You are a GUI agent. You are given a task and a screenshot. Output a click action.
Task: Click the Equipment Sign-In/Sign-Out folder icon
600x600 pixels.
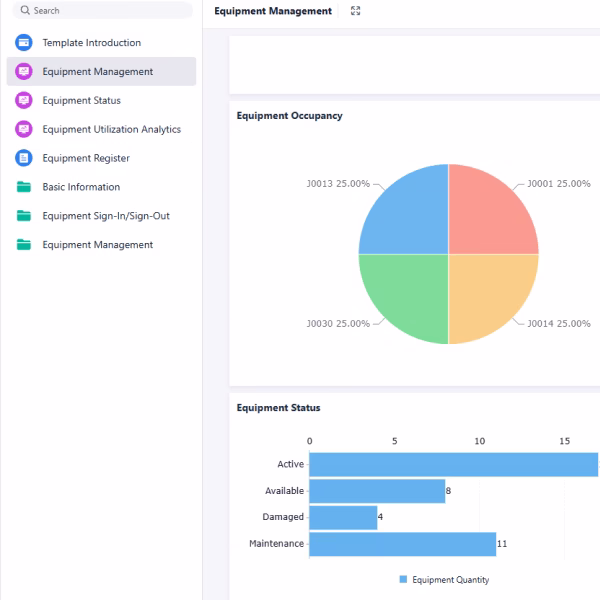pos(24,216)
